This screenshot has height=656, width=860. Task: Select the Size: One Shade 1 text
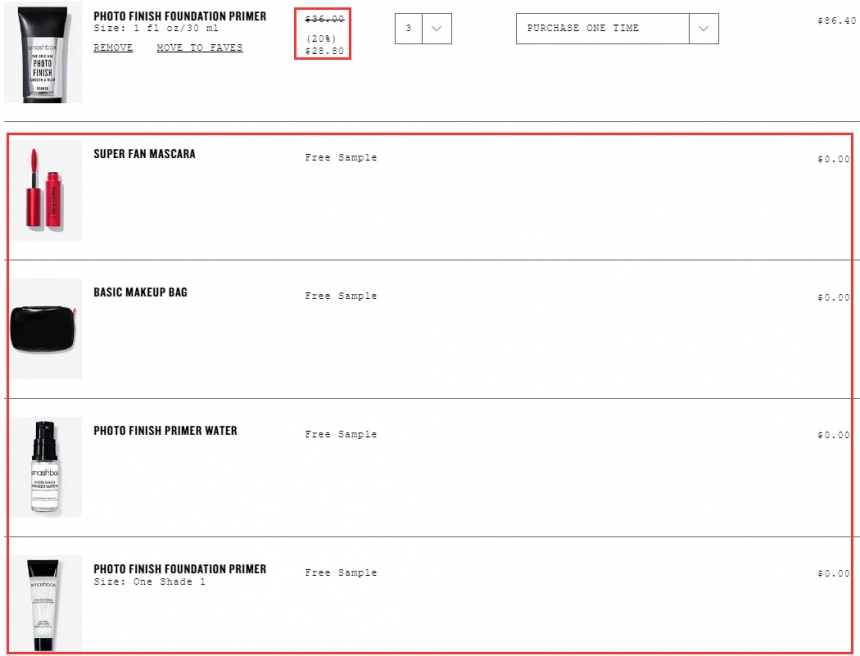(150, 582)
